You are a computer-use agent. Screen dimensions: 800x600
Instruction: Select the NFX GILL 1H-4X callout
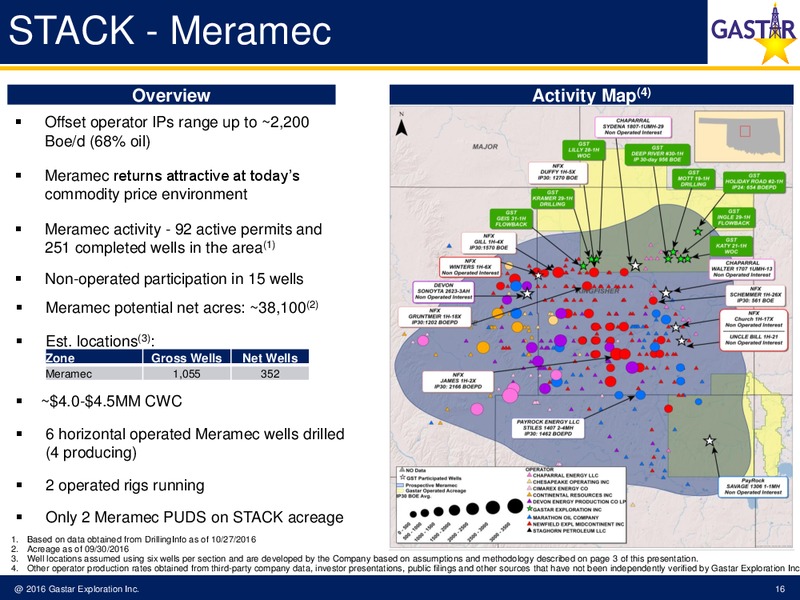(488, 242)
